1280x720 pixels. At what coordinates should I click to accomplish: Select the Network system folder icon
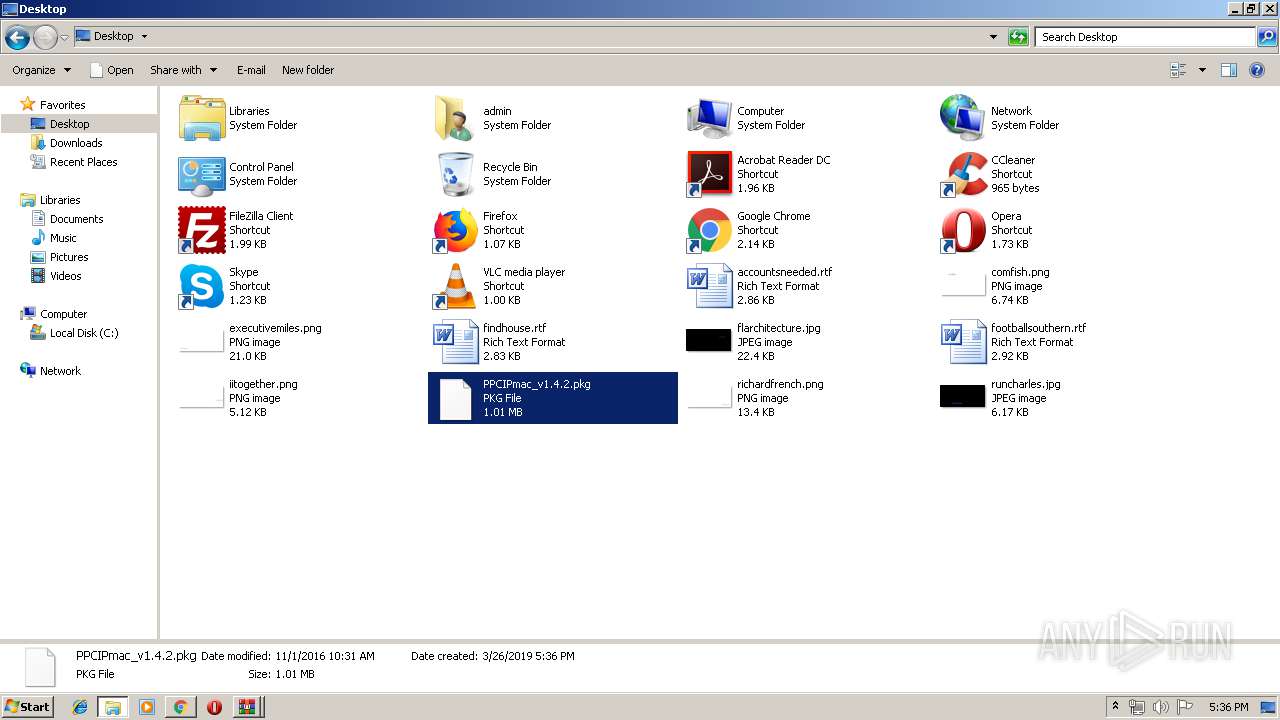pos(964,118)
